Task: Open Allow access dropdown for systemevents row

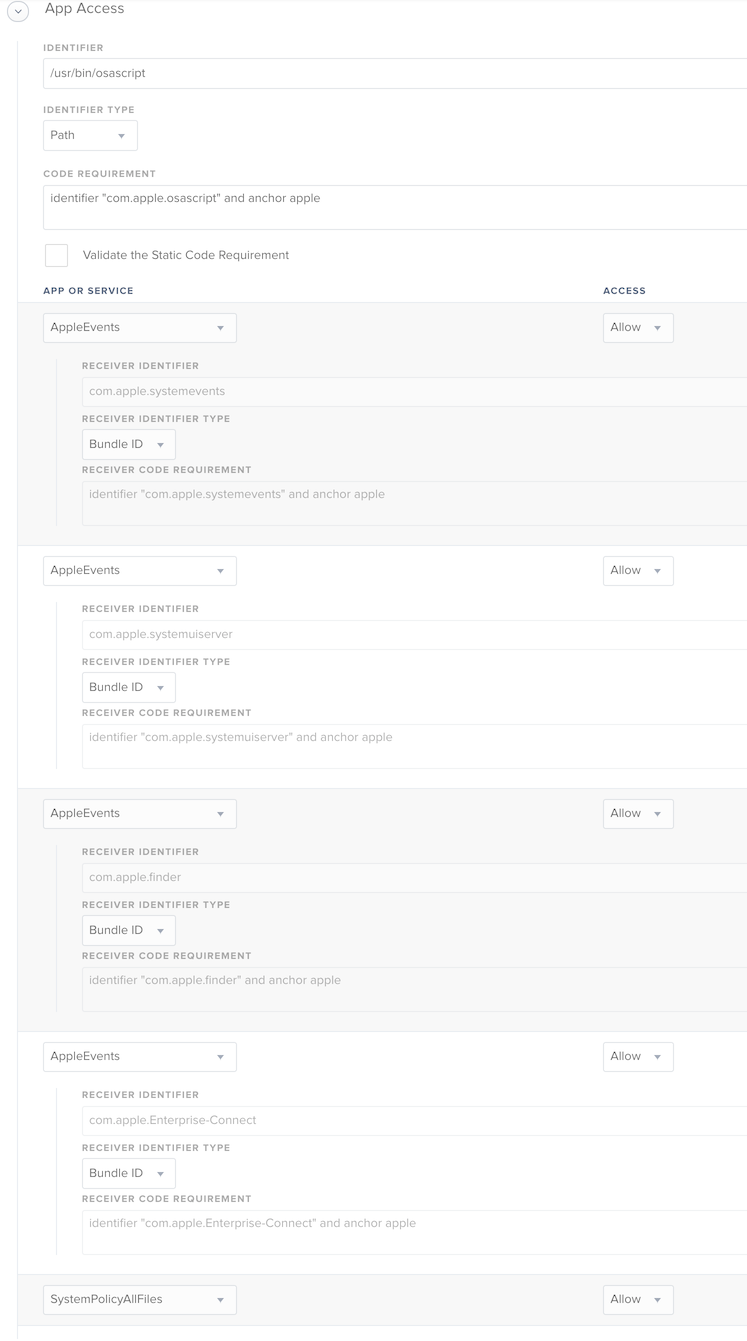Action: (x=638, y=328)
